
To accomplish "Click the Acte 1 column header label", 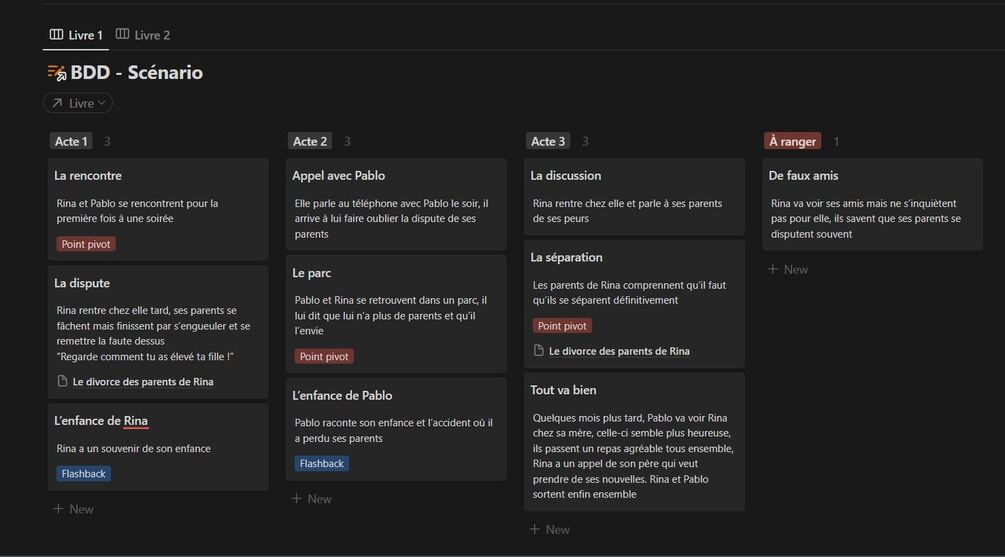I will click(70, 141).
